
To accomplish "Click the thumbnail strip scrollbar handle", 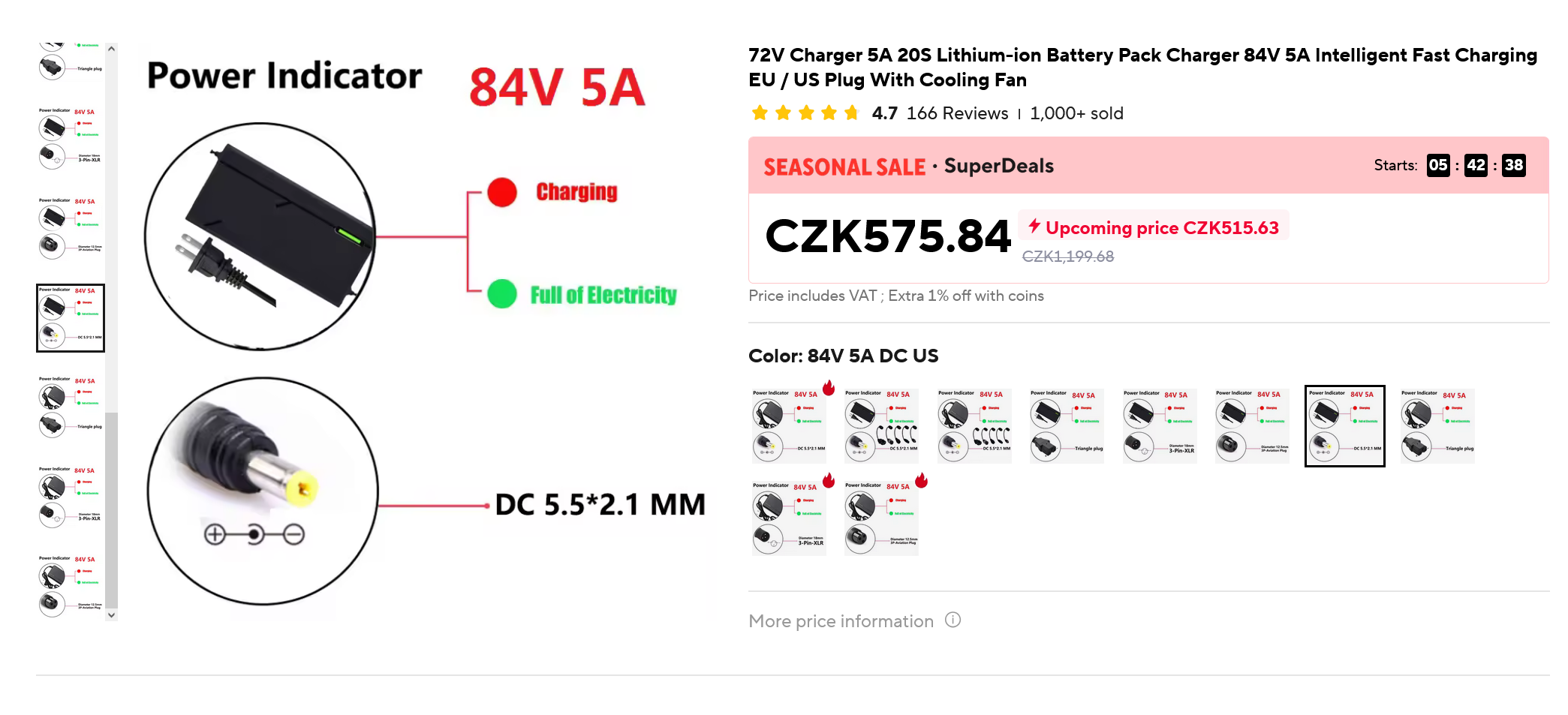I will pos(111,510).
